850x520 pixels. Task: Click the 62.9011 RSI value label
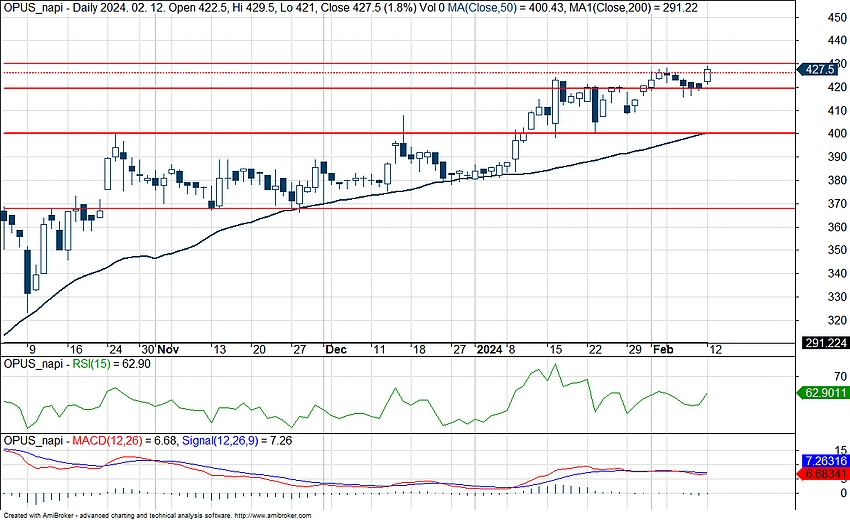(822, 393)
